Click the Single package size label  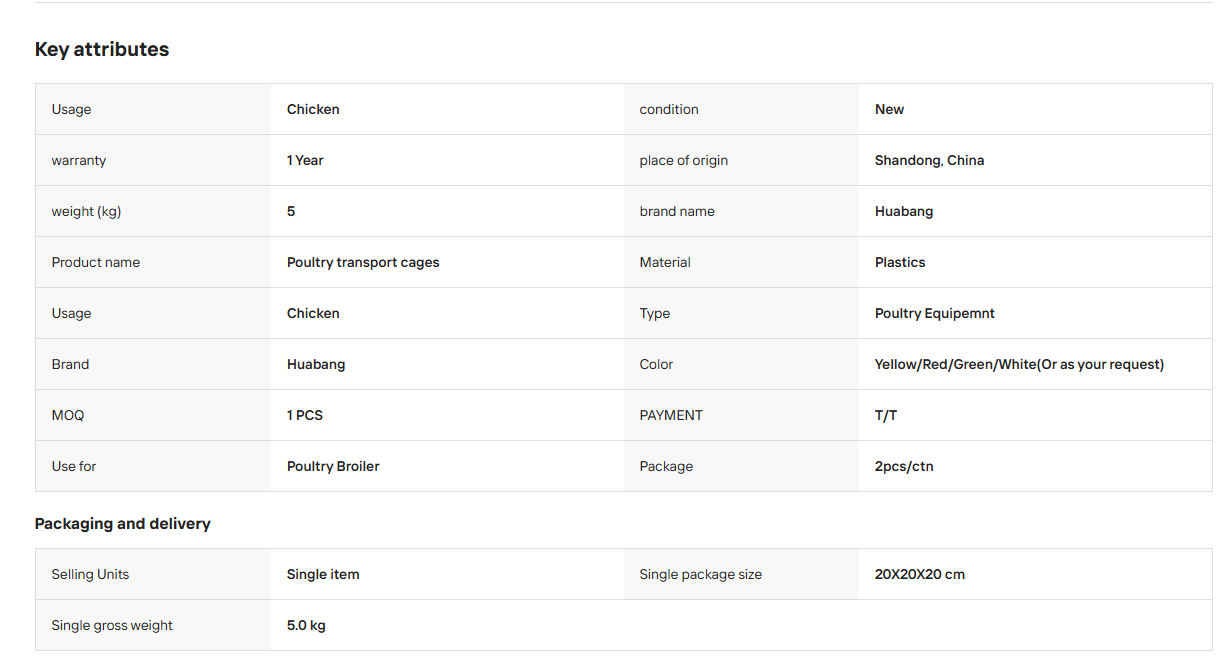point(700,574)
